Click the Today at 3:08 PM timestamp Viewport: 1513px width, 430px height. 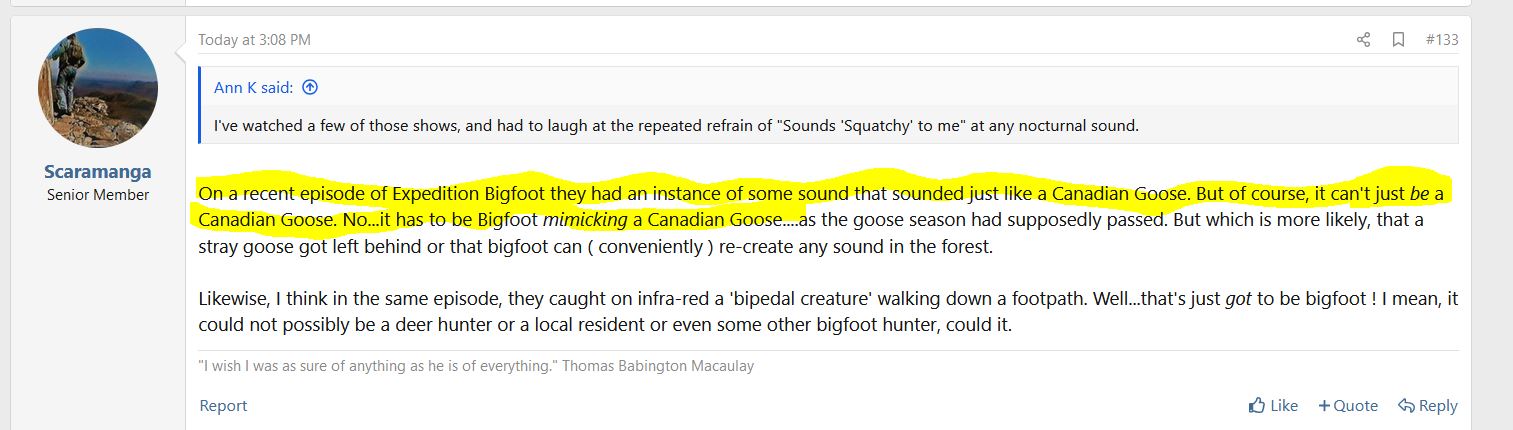click(x=254, y=40)
